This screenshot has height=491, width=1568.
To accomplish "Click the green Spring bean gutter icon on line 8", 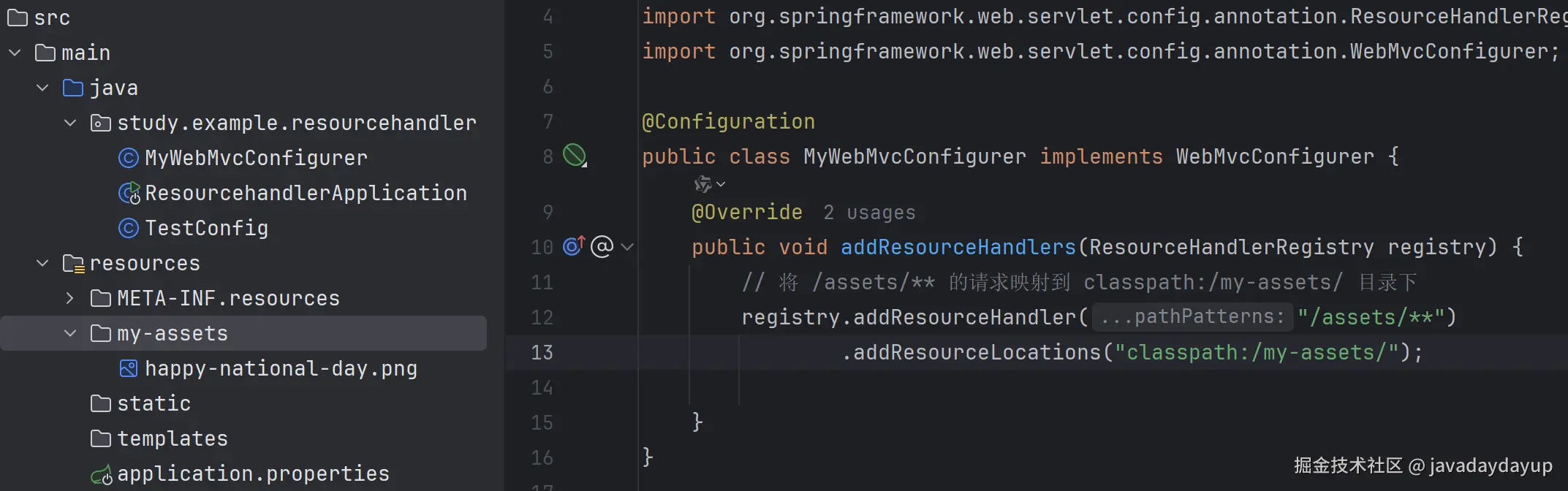I will click(x=574, y=155).
